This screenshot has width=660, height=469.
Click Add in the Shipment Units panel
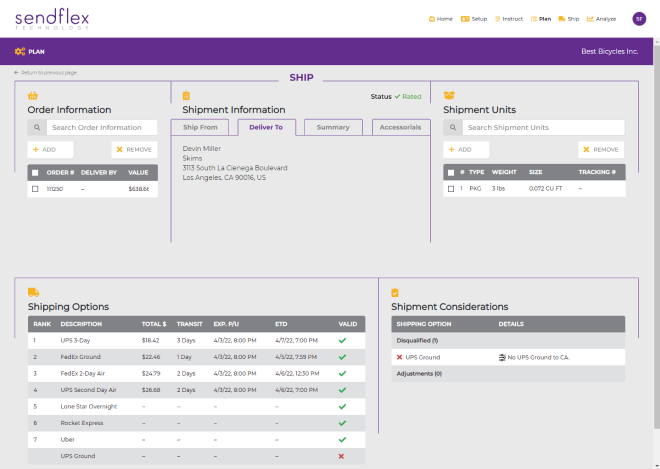click(466, 149)
